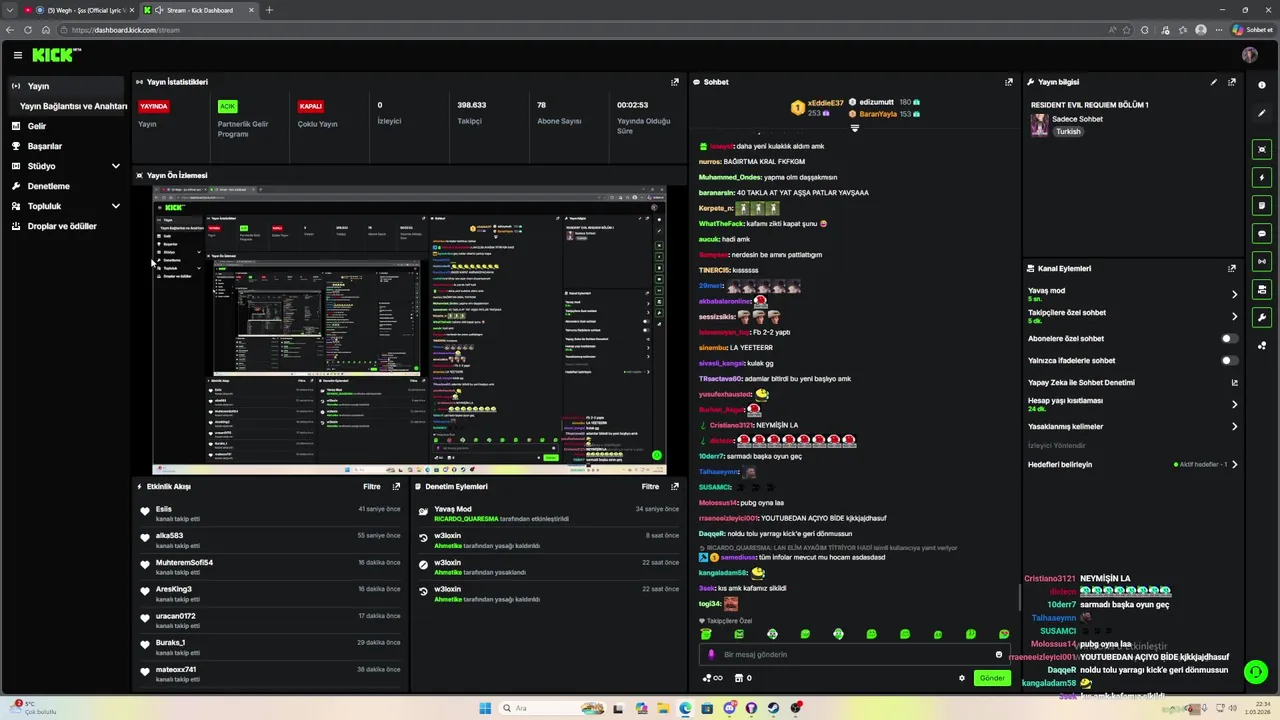The width and height of the screenshot is (1280, 720).
Task: Click the Sadece Sohbet category thumbnail
Action: pyautogui.click(x=1040, y=125)
